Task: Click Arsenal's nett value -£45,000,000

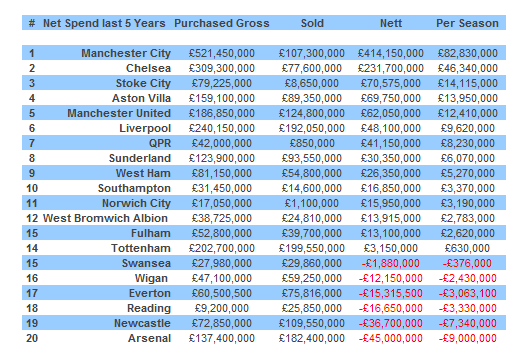Action: (391, 338)
